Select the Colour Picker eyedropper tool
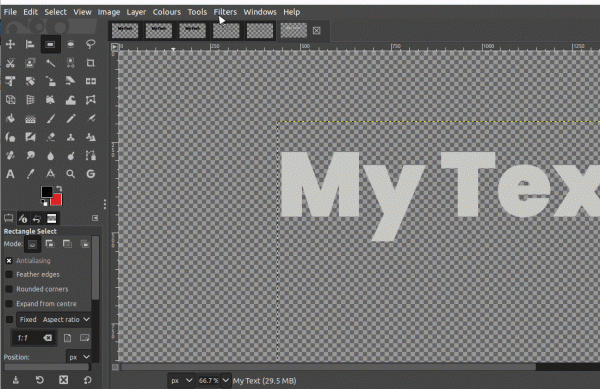600x389 pixels. [x=30, y=174]
